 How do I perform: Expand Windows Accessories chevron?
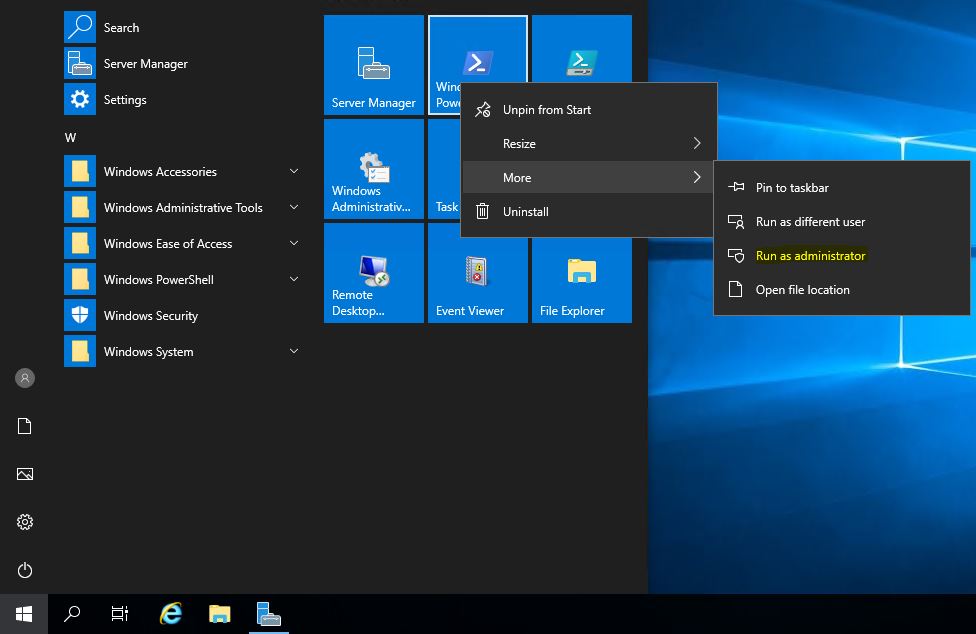click(294, 171)
